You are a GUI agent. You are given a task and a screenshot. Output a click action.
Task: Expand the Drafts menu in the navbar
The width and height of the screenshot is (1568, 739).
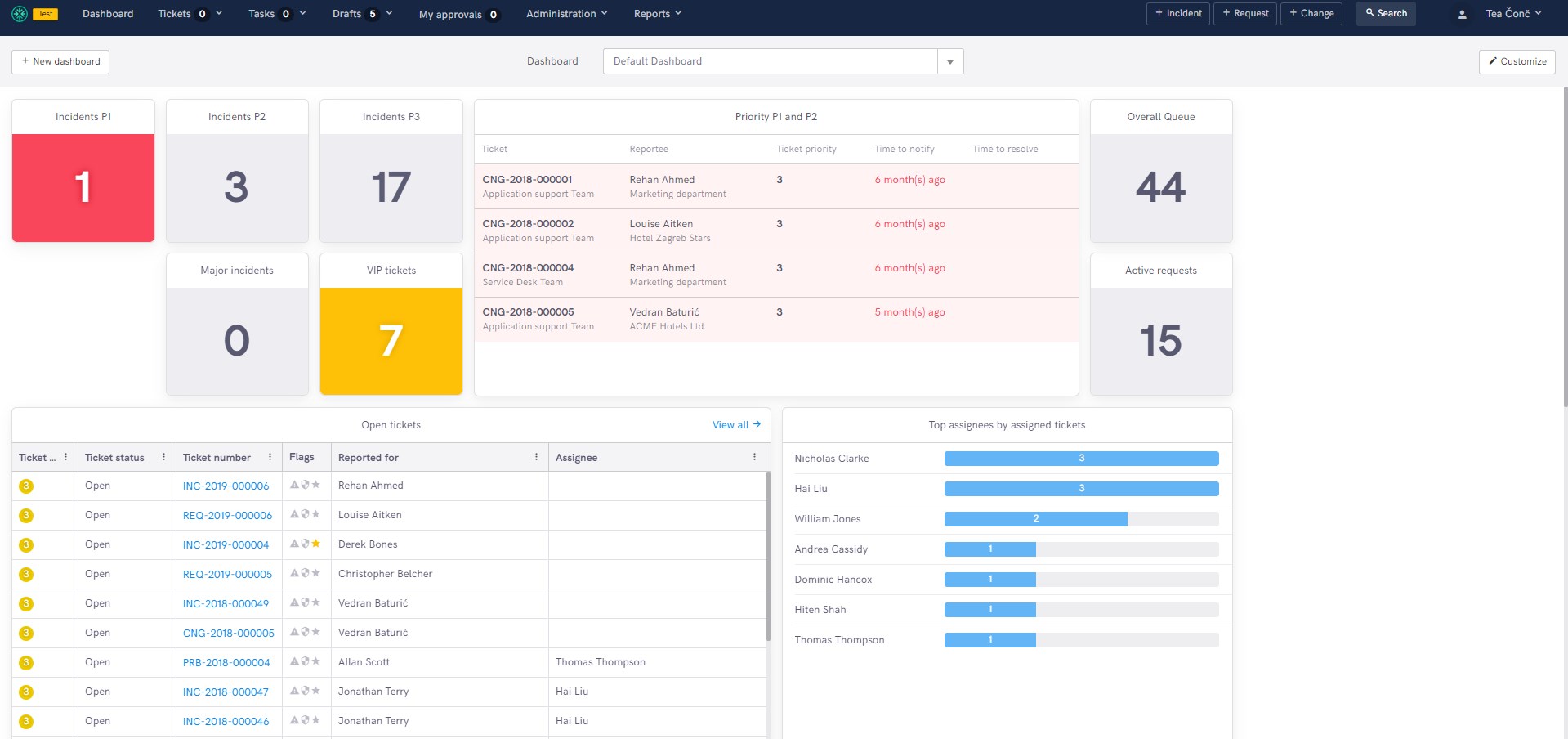[362, 14]
